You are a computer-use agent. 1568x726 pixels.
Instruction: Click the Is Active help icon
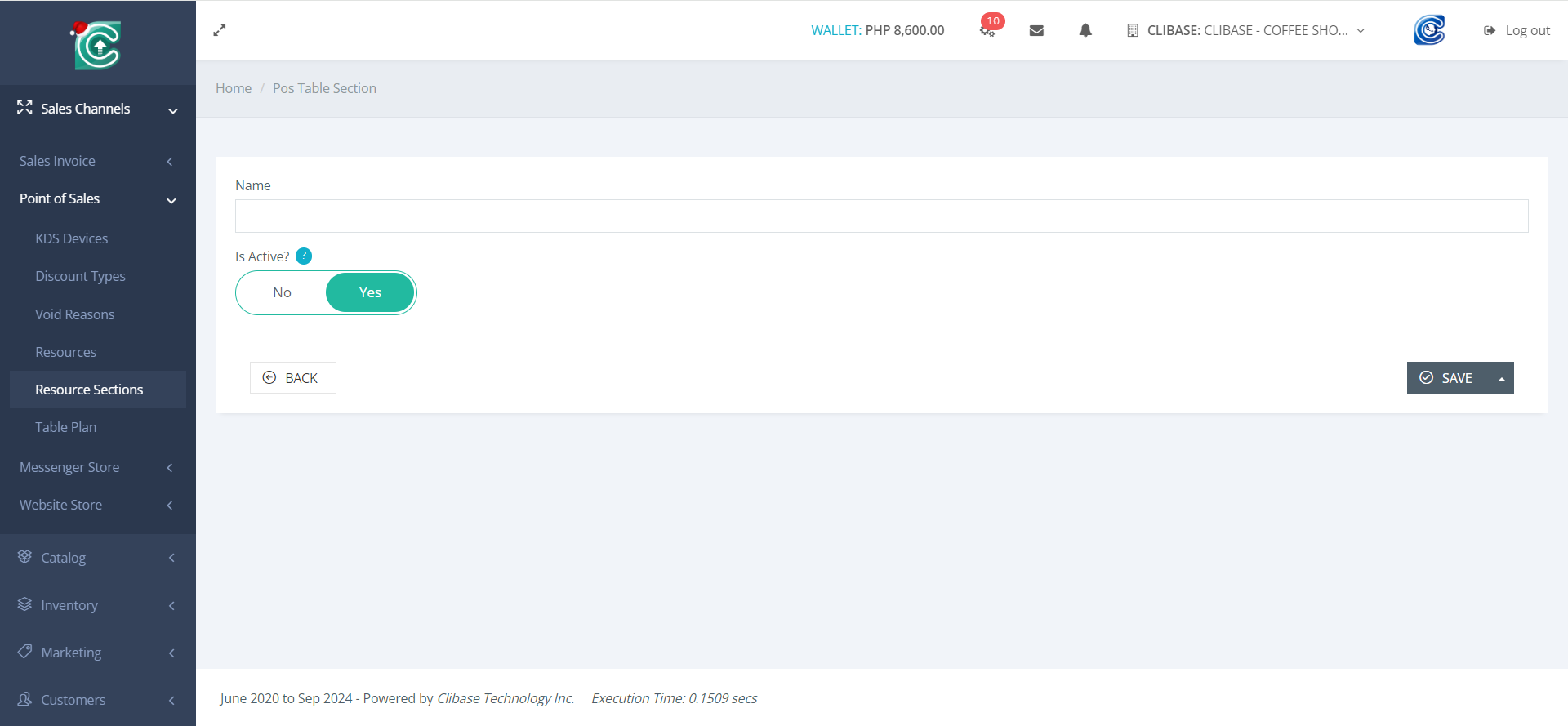(x=304, y=256)
